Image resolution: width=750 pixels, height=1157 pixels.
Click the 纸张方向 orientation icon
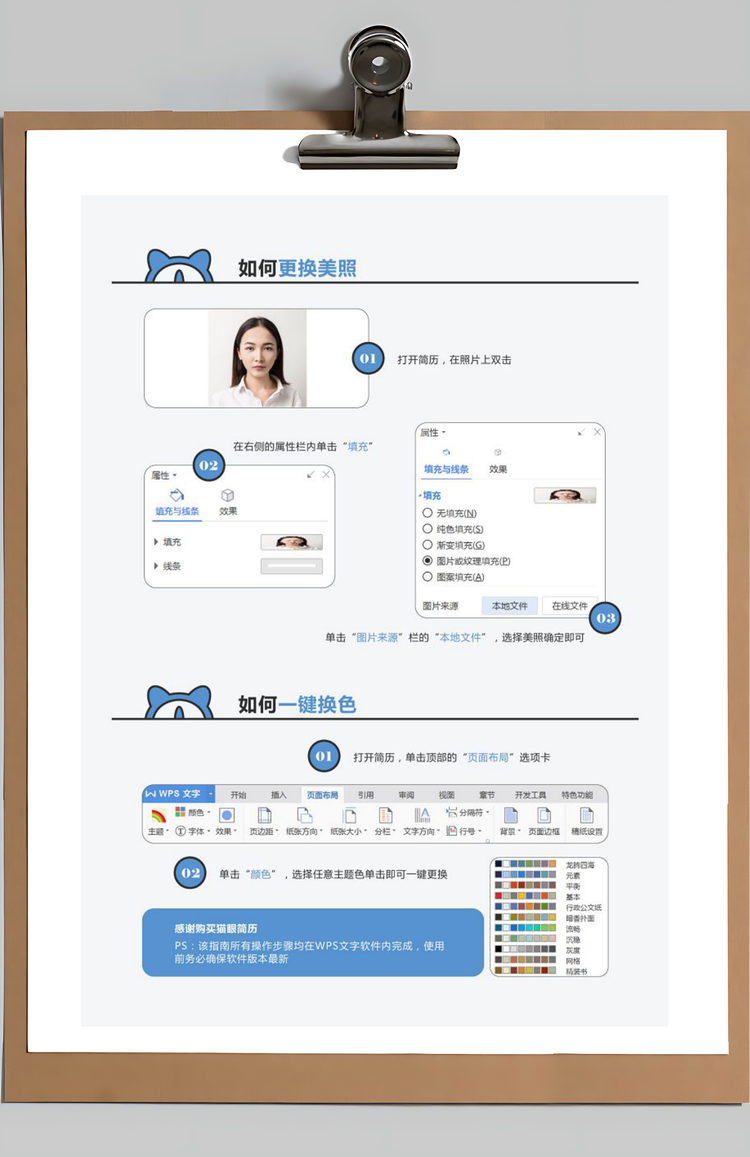[304, 815]
